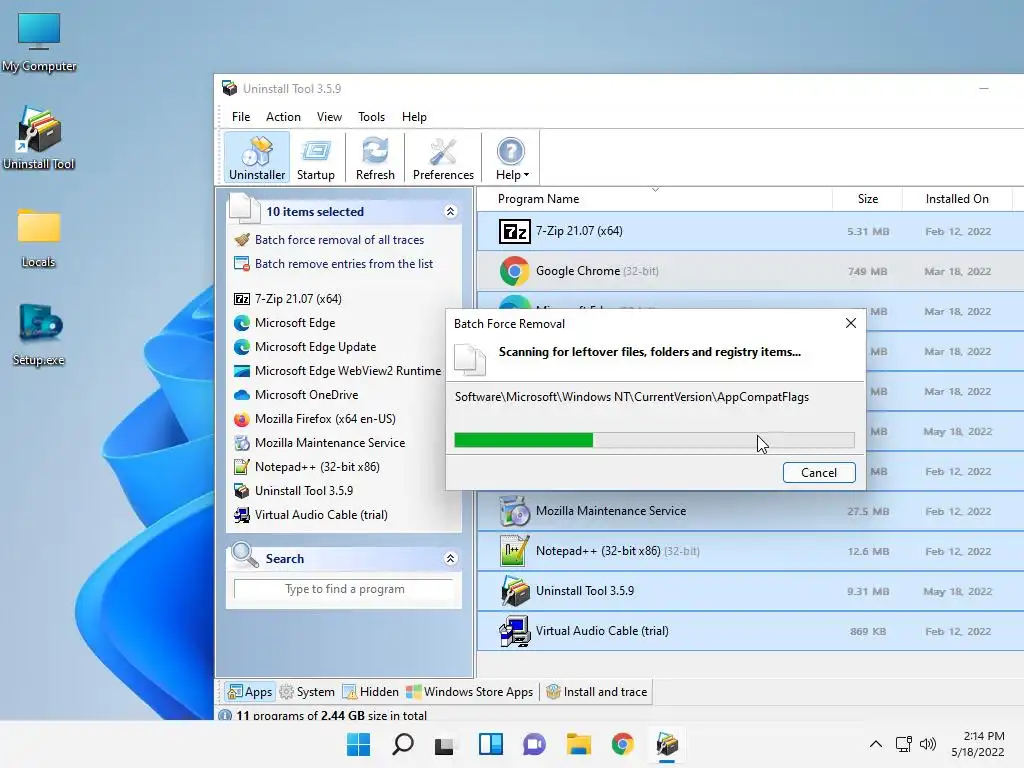Click Uninstall Tool 3.5.9 row icon
Viewport: 1024px width, 768px height.
515,591
